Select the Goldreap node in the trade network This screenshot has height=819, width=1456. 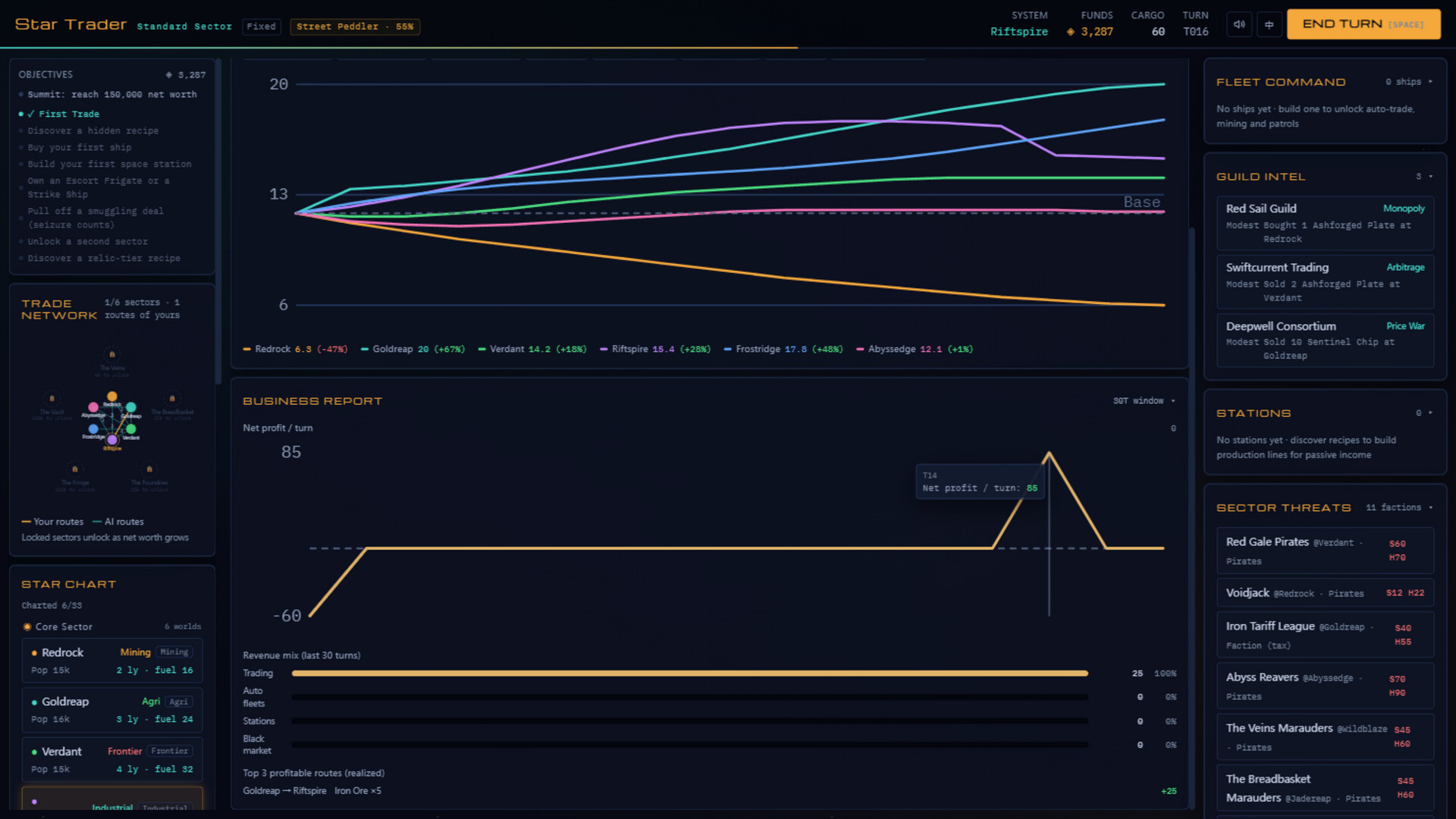pyautogui.click(x=131, y=407)
